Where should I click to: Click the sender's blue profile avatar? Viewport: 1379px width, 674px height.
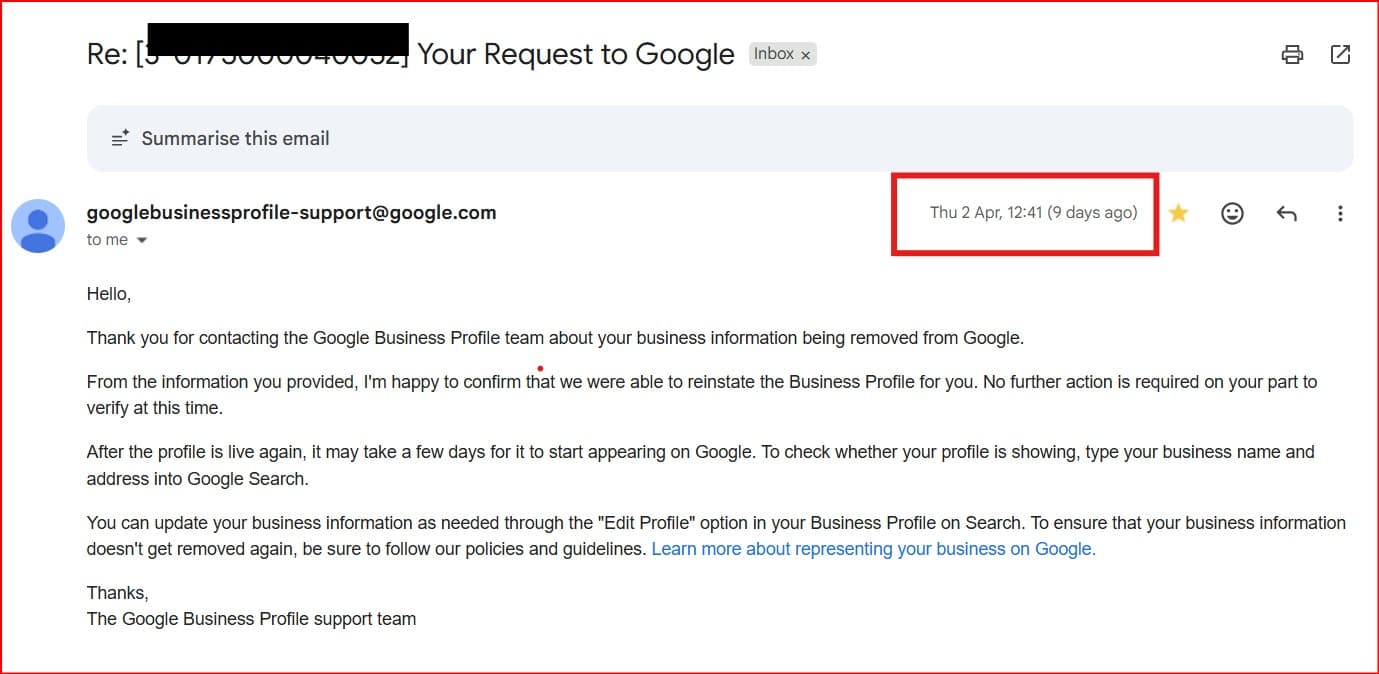pos(38,225)
